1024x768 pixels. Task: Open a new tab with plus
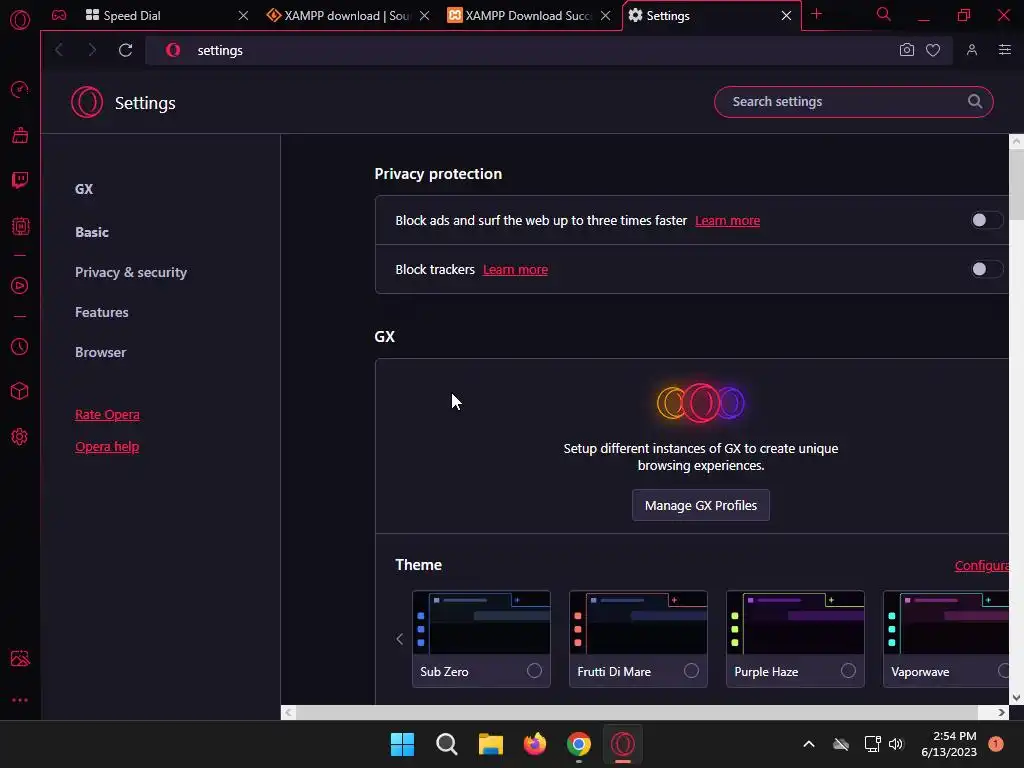(816, 14)
